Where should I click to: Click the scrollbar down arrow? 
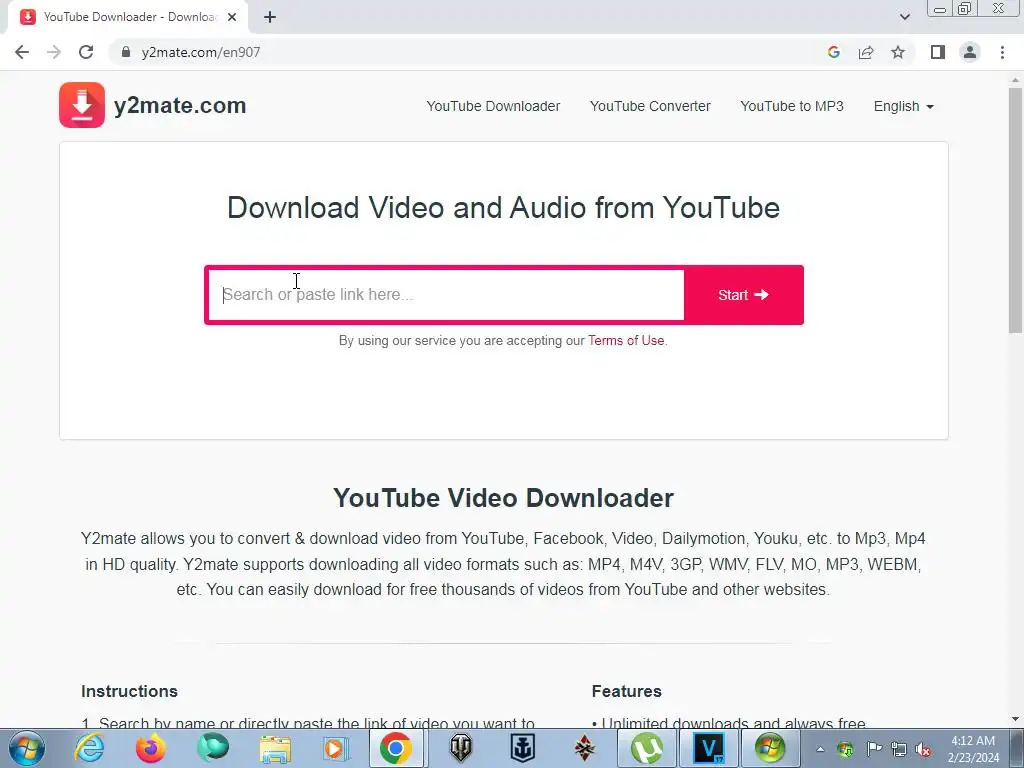pyautogui.click(x=1015, y=719)
